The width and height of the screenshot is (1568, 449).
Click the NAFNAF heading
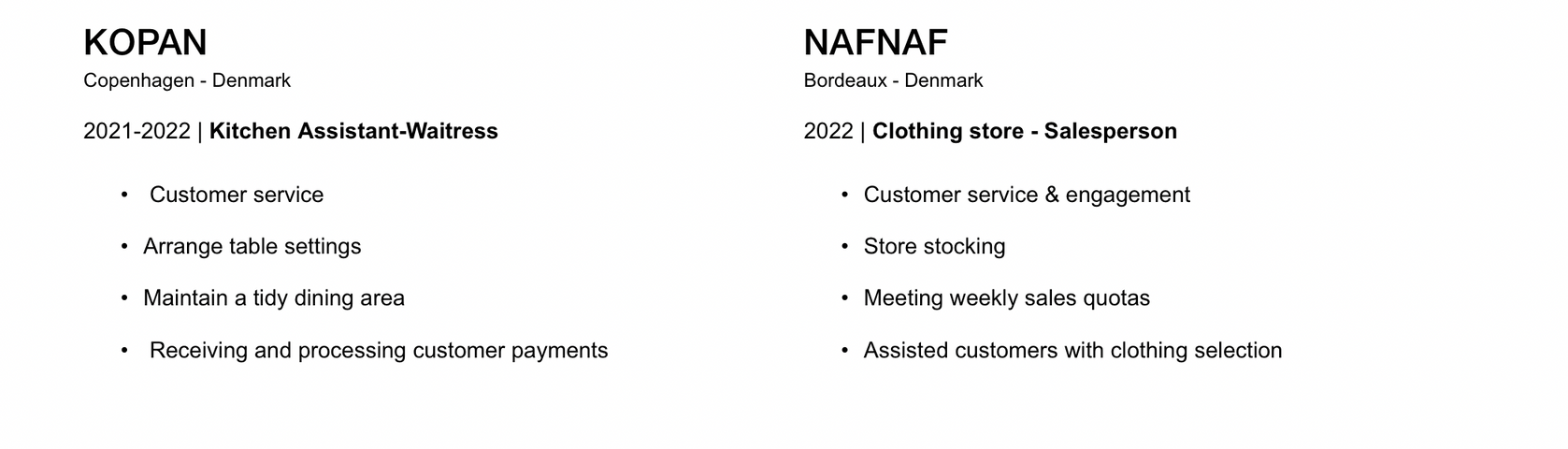[x=875, y=43]
